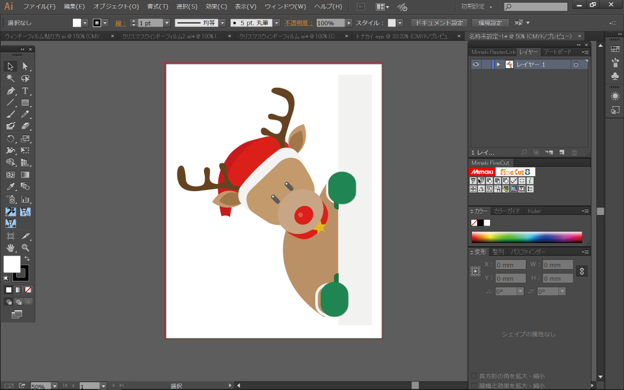This screenshot has width=624, height=390.
Task: Open 5 pt. 丸筆 brush dropdown
Action: [x=277, y=23]
